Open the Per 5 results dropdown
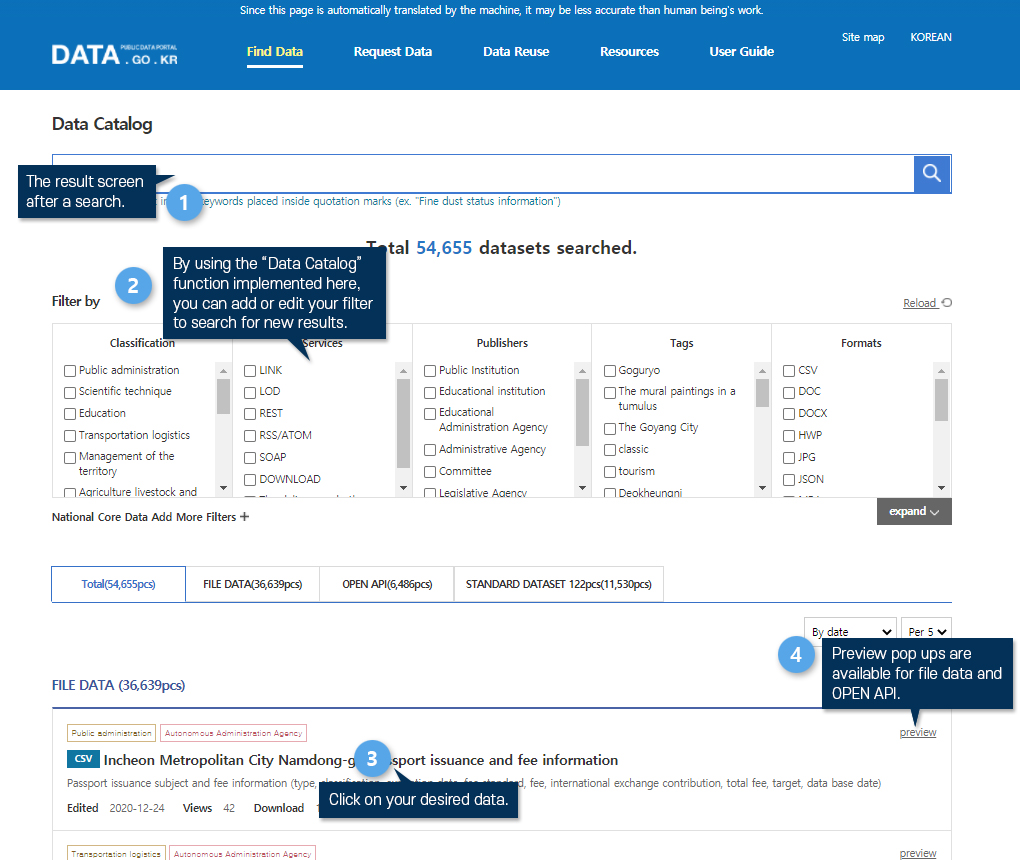Image resolution: width=1020 pixels, height=860 pixels. click(925, 631)
